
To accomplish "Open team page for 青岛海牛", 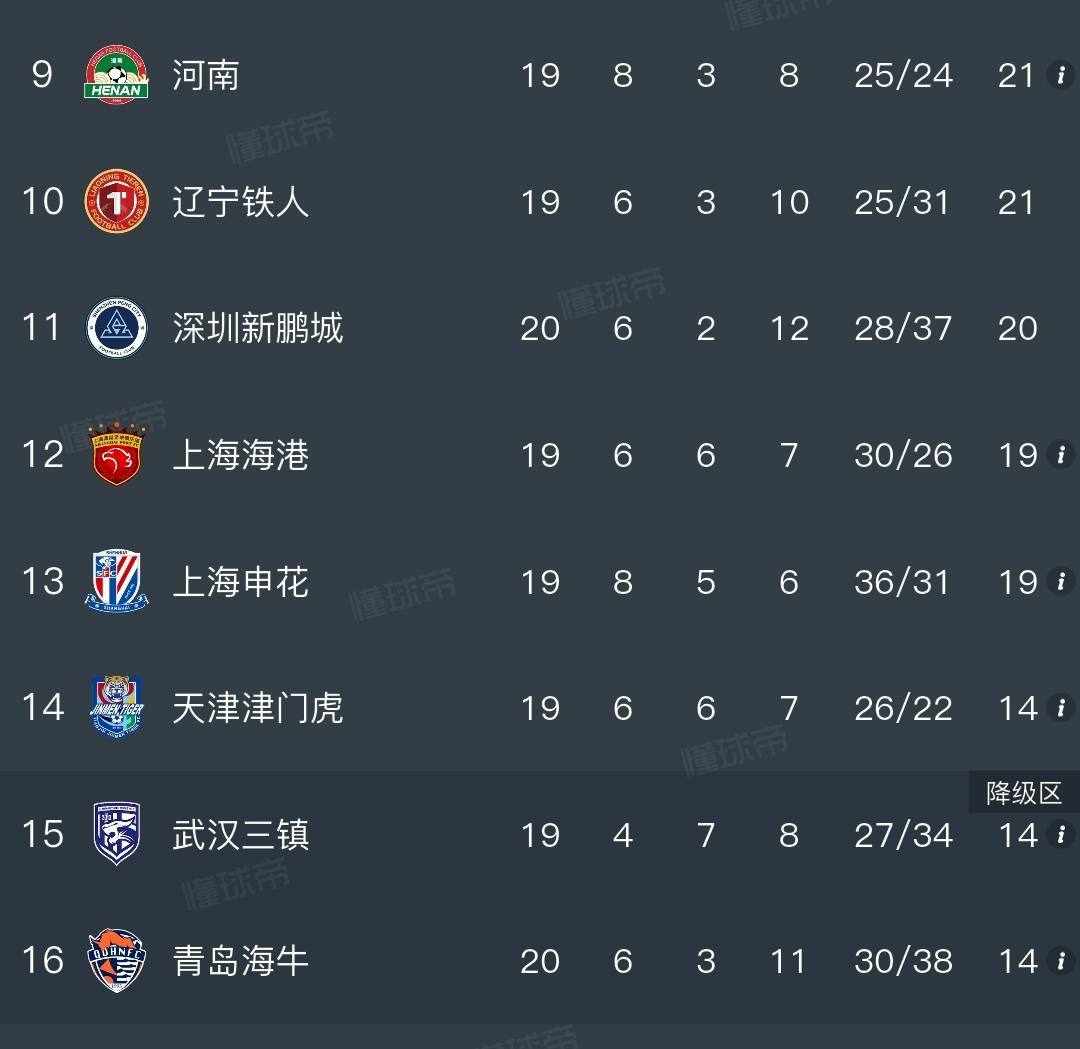I will 240,961.
